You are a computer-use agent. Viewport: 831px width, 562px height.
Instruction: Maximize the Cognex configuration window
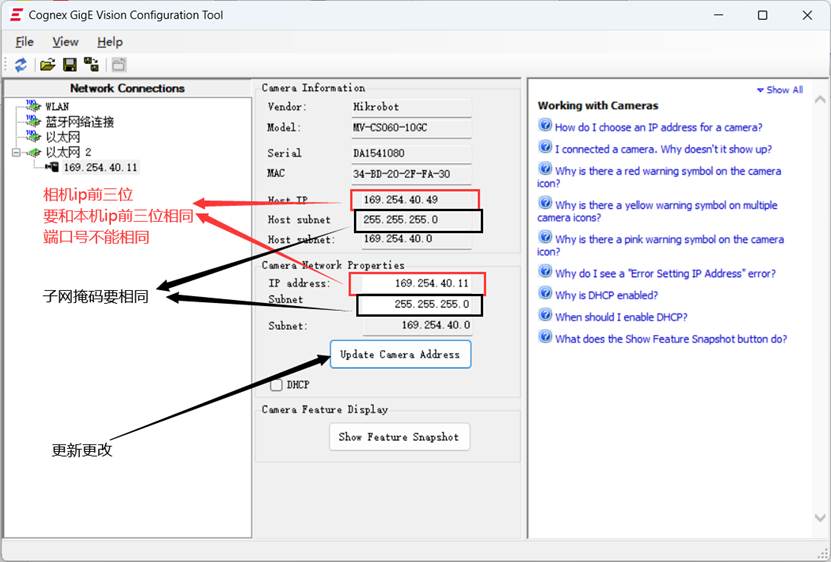(762, 15)
